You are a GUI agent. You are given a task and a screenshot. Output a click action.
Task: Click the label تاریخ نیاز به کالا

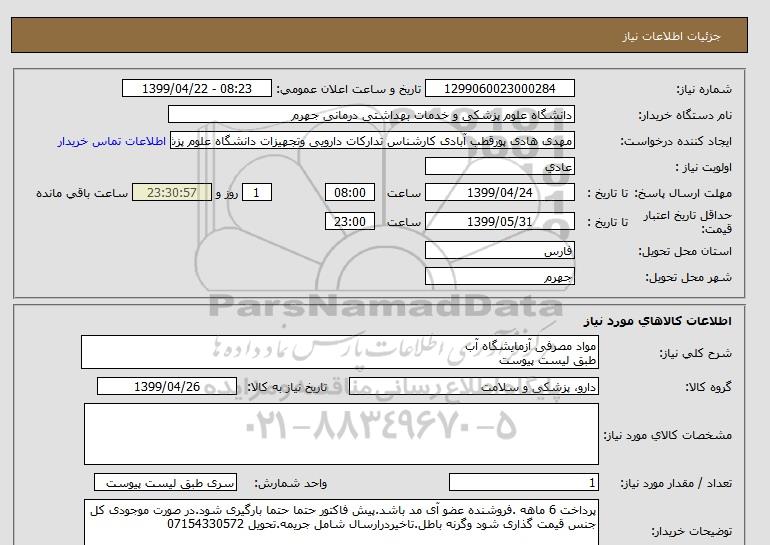click(x=287, y=387)
